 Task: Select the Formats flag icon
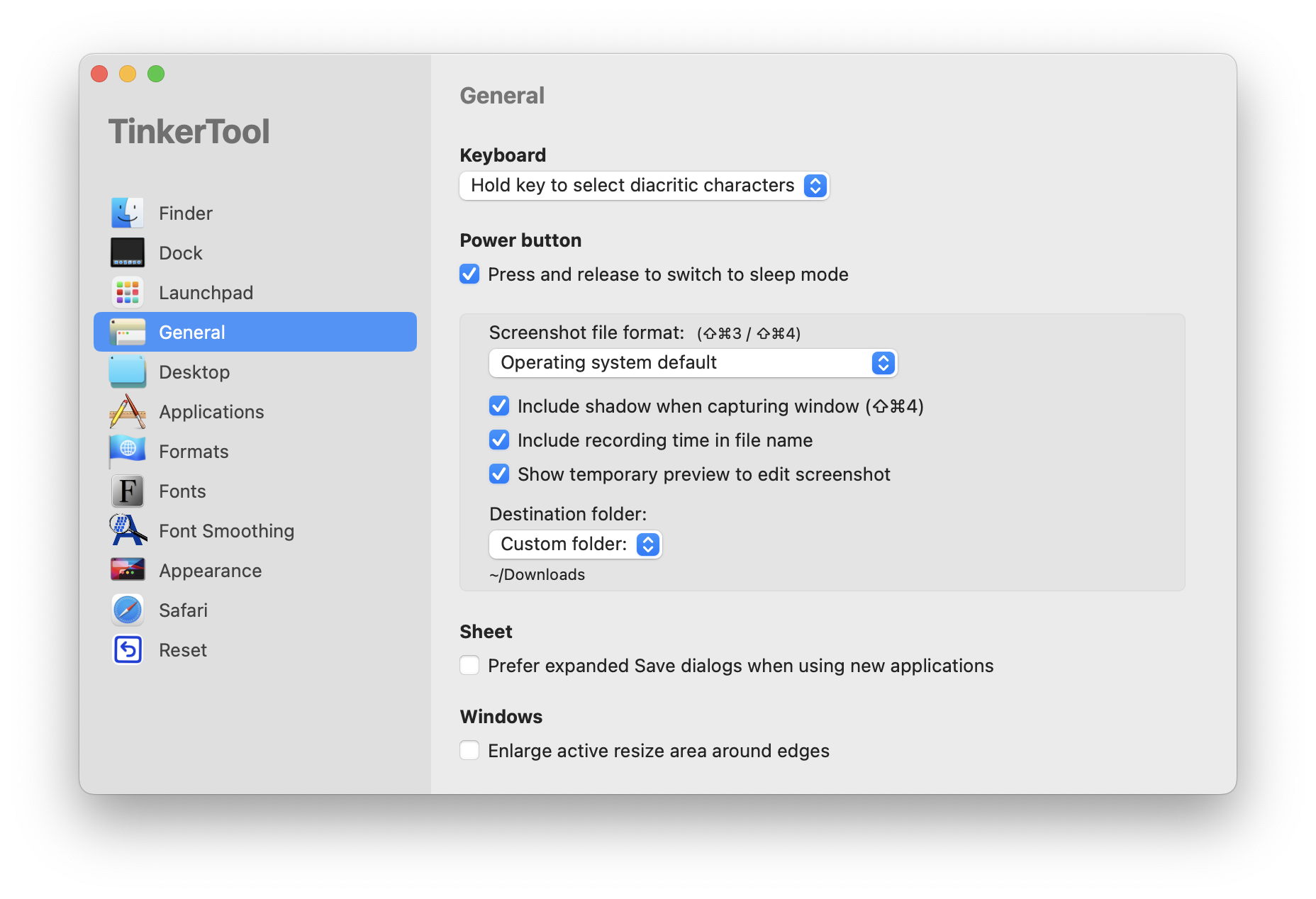[x=126, y=451]
